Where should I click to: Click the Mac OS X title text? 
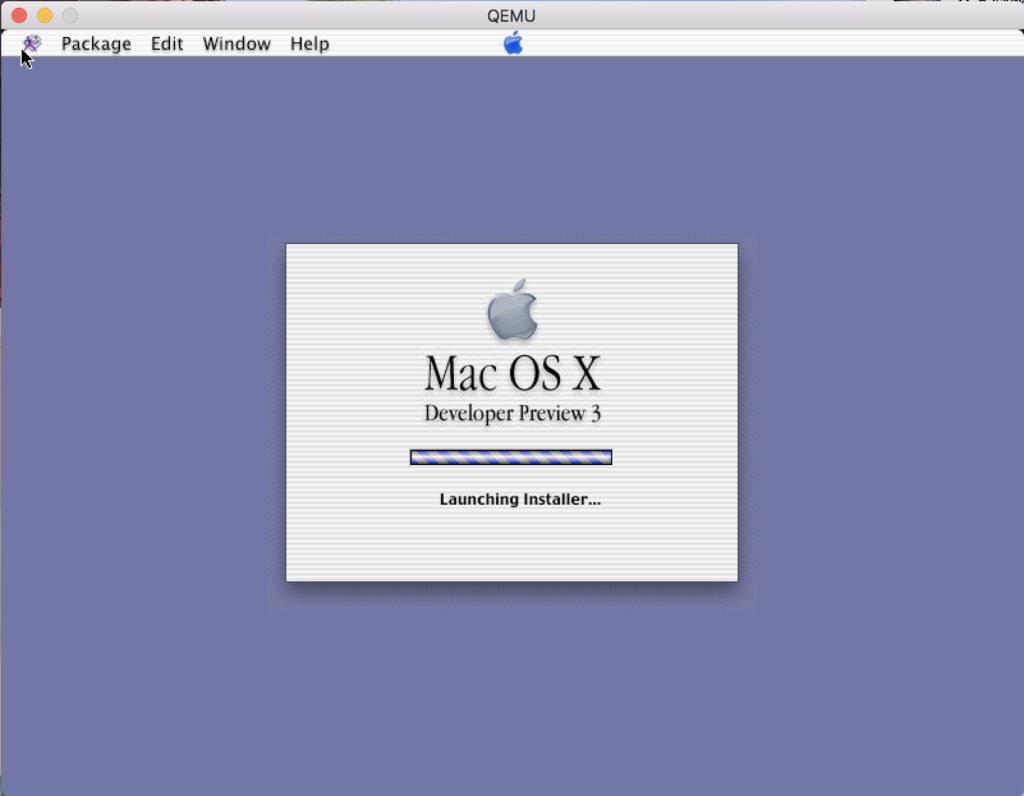(x=512, y=372)
